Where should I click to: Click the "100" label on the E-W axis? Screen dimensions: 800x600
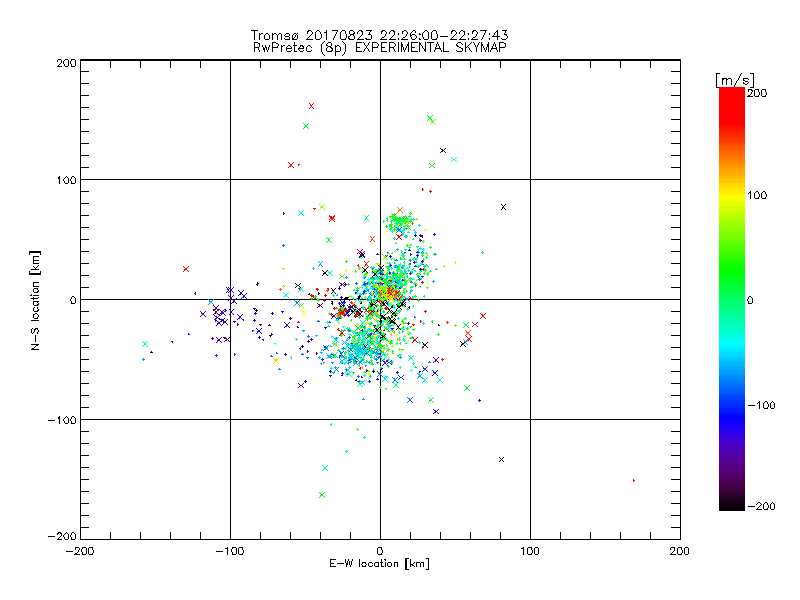[530, 551]
